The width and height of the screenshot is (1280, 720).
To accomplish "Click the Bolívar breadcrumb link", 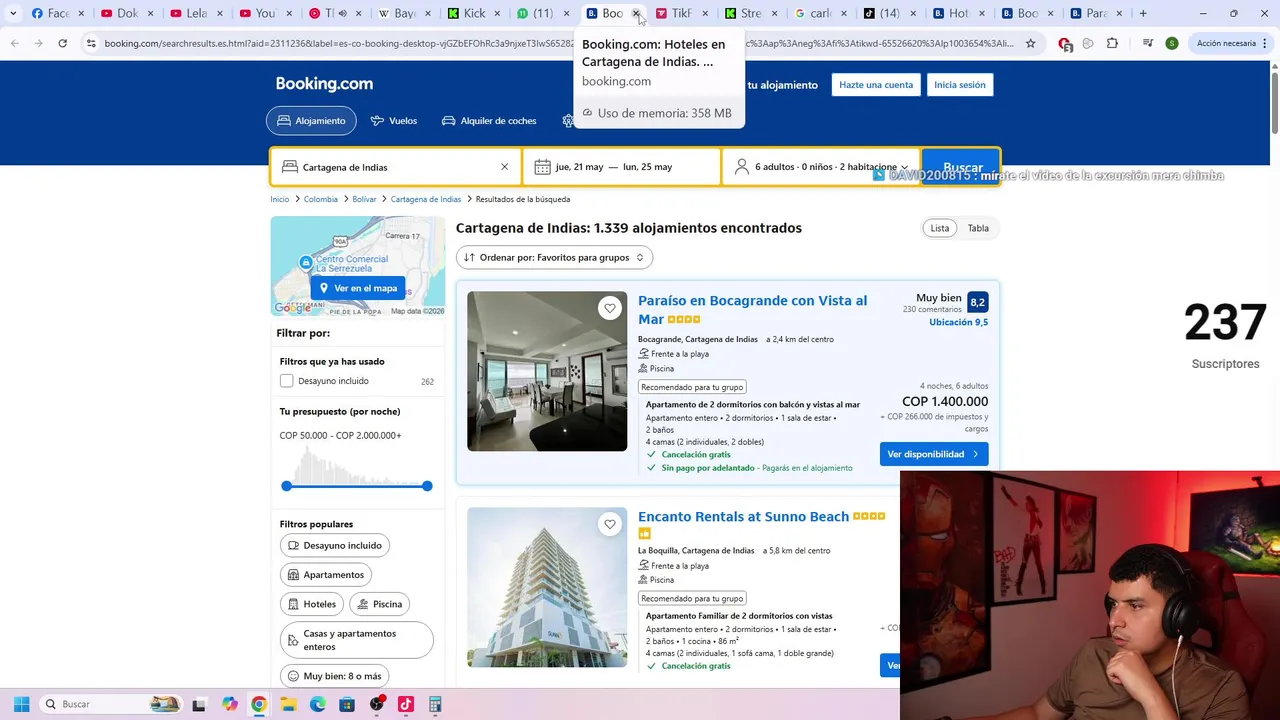I will tap(364, 199).
